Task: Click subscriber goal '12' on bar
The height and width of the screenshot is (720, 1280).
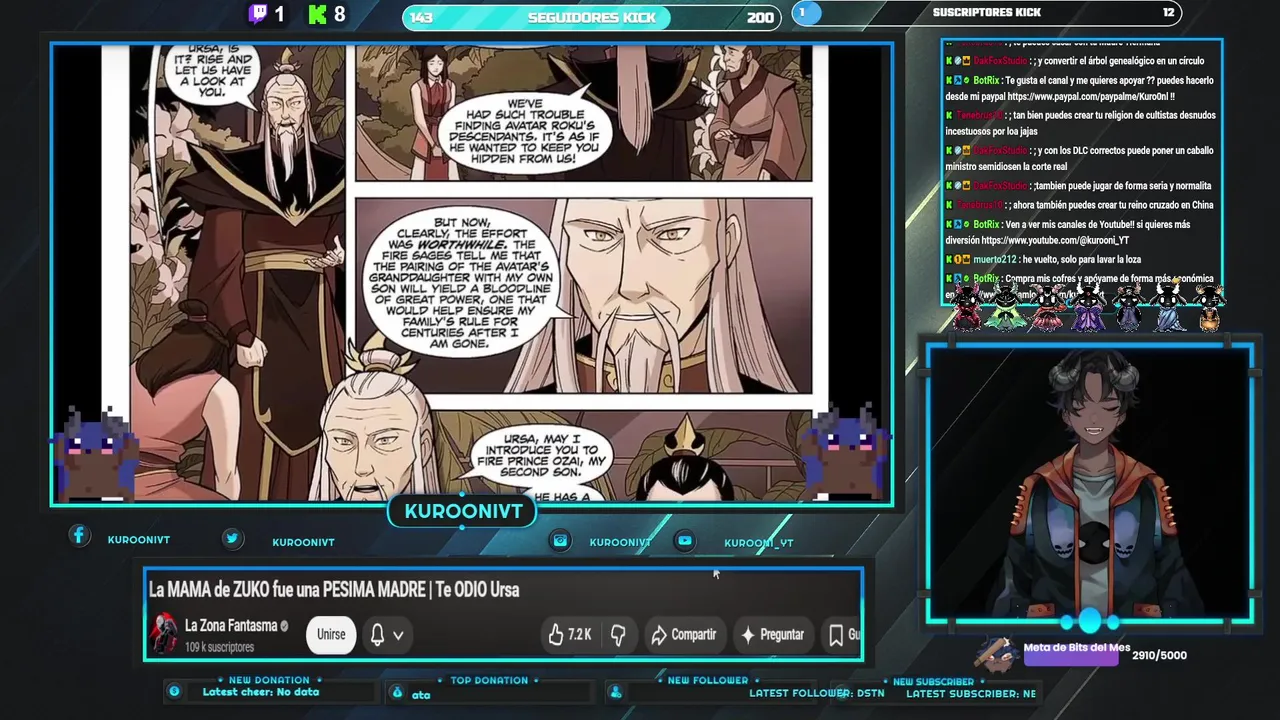Action: pyautogui.click(x=1169, y=12)
